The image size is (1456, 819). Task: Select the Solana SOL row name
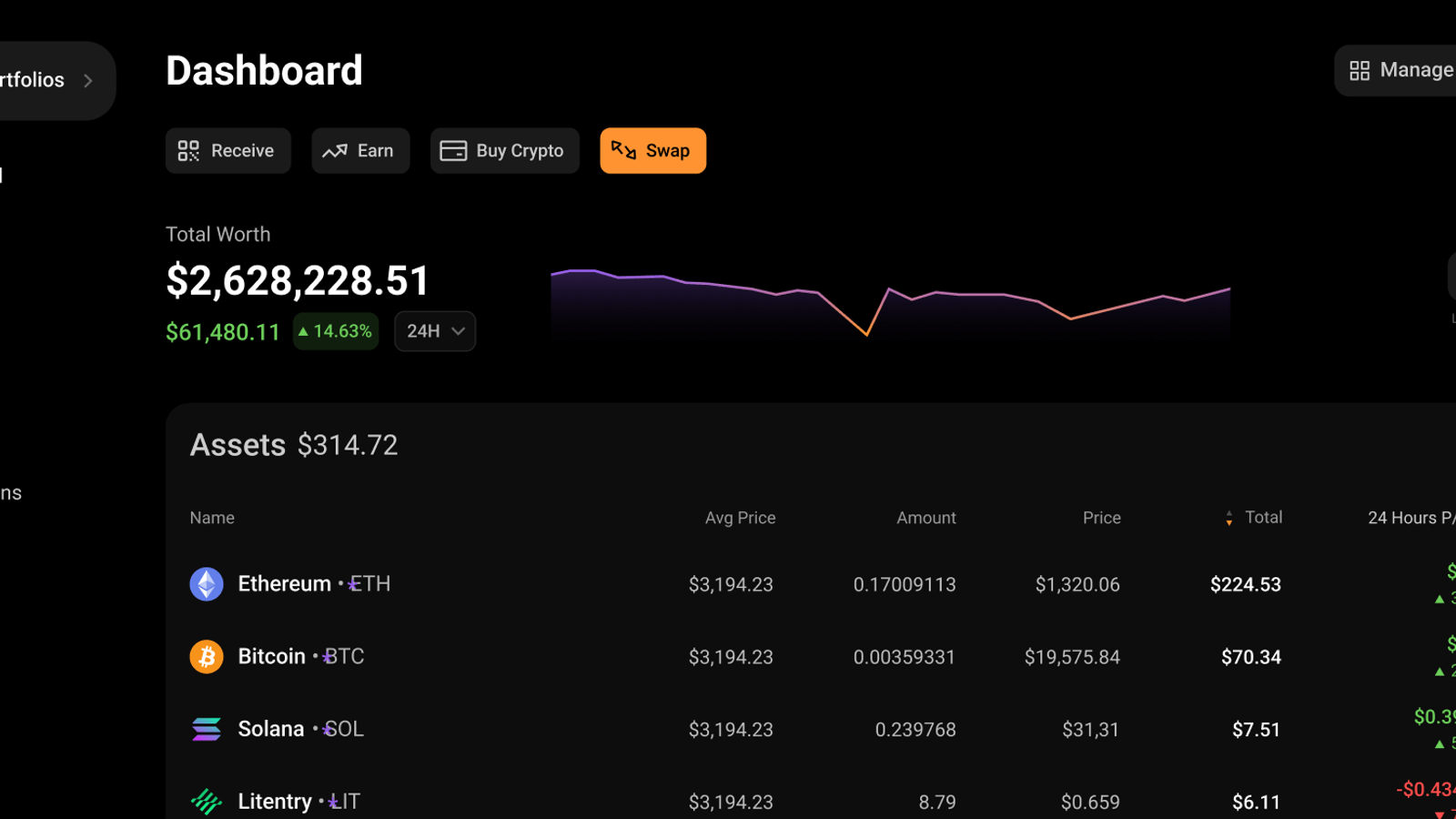[x=300, y=729]
